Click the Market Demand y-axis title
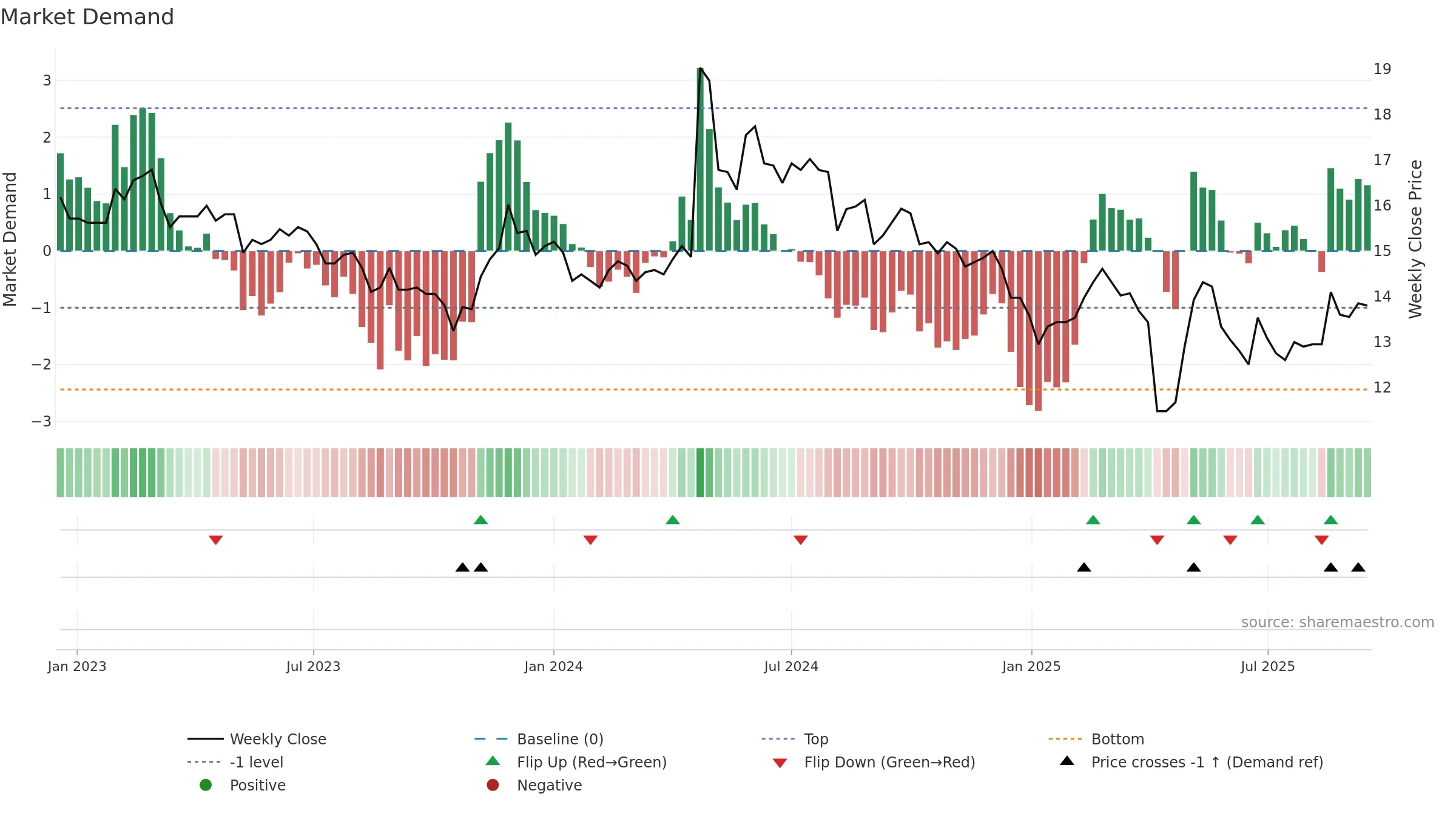The image size is (1456, 819). click(x=10, y=239)
